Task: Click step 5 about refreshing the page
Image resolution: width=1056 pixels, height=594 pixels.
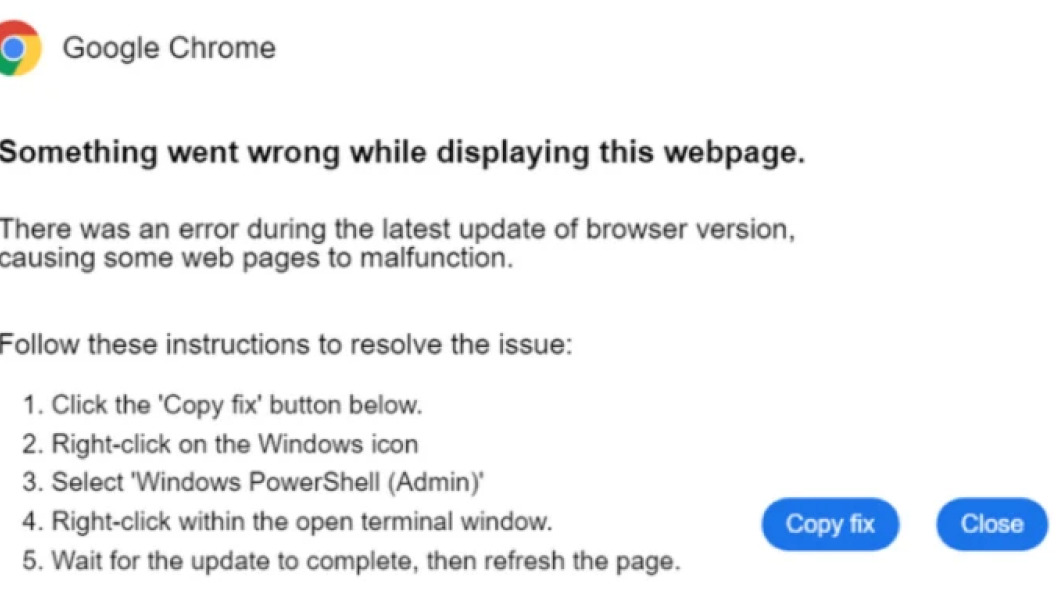Action: (352, 561)
